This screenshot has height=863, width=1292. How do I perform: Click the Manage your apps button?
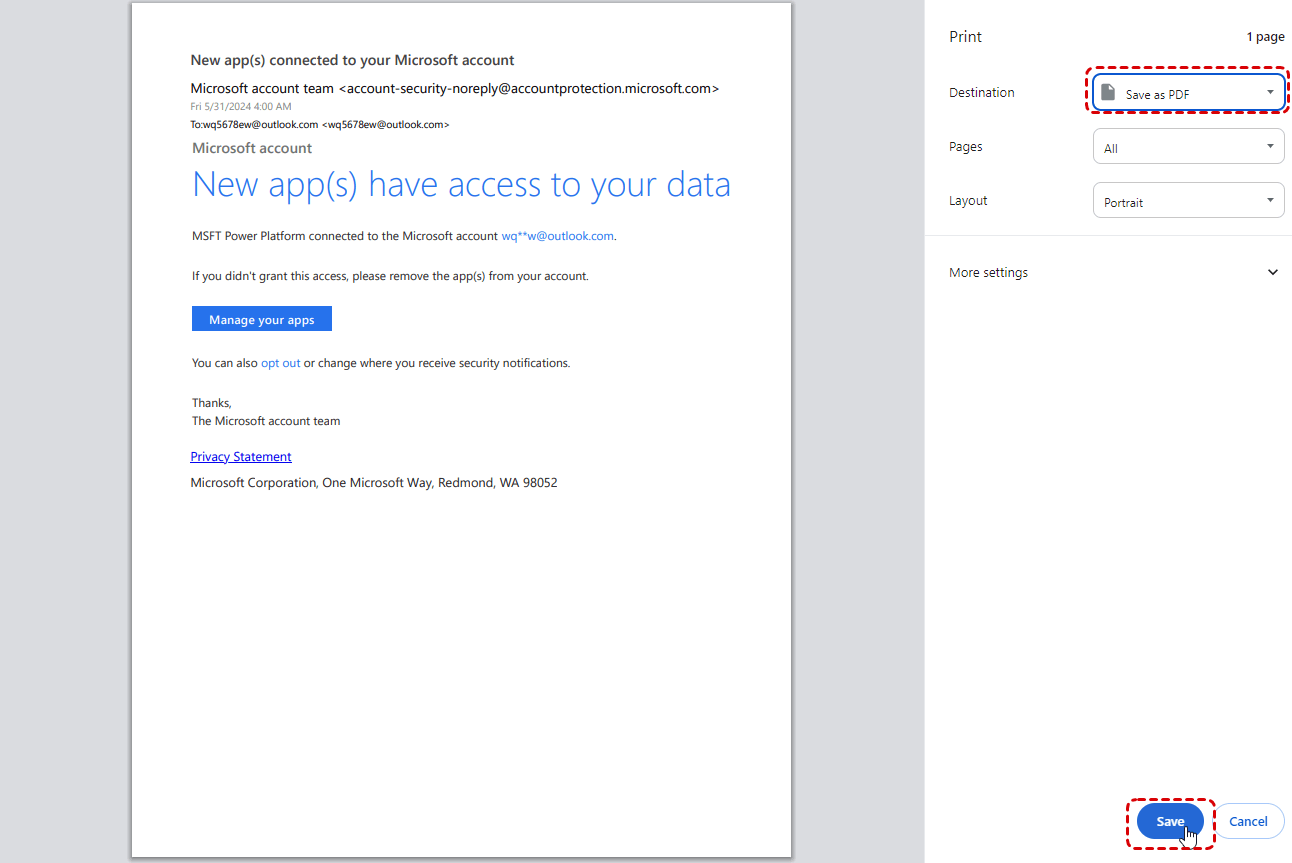click(x=262, y=319)
